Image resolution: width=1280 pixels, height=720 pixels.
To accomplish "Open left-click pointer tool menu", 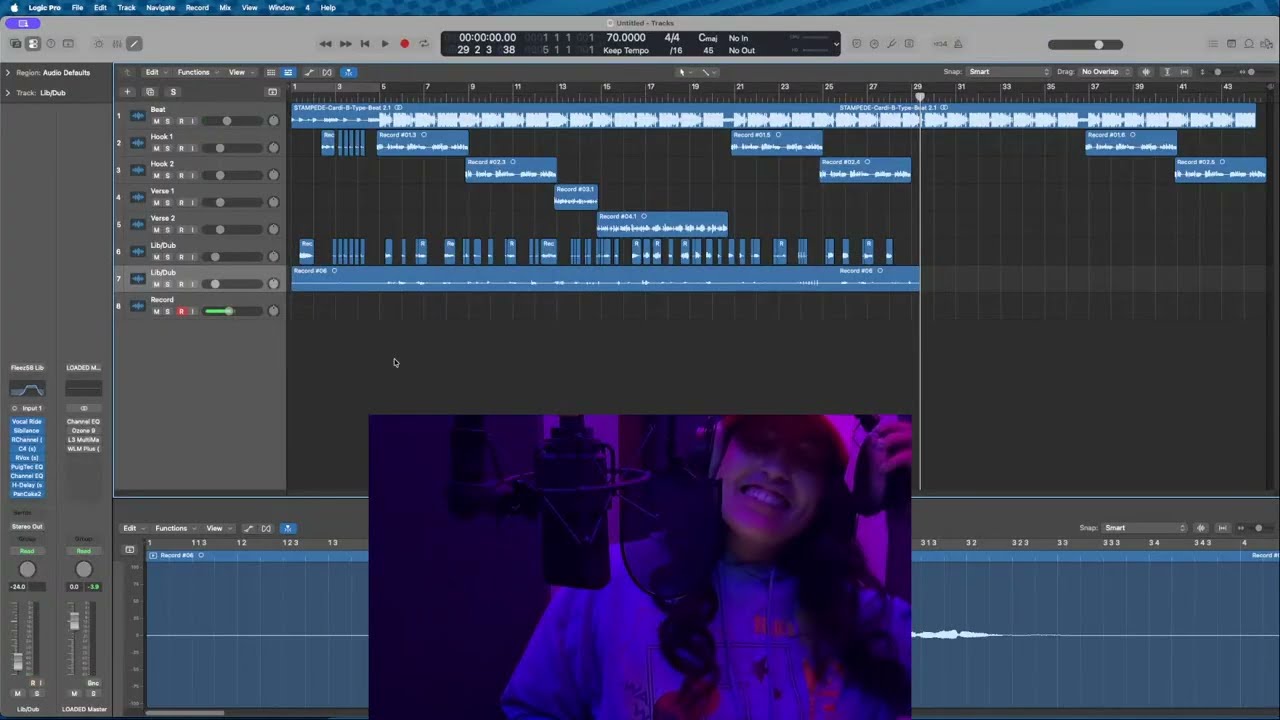I will (x=684, y=72).
